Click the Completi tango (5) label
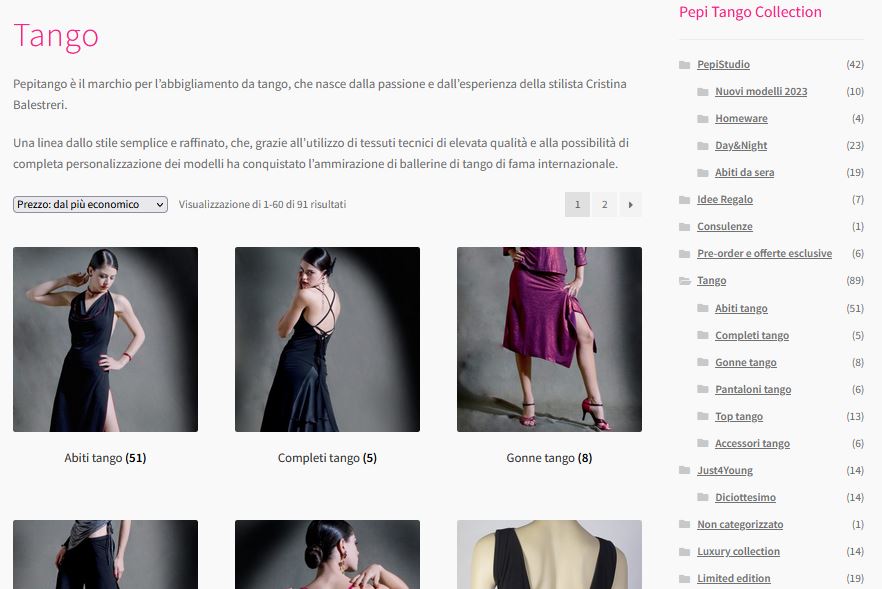 tap(327, 458)
